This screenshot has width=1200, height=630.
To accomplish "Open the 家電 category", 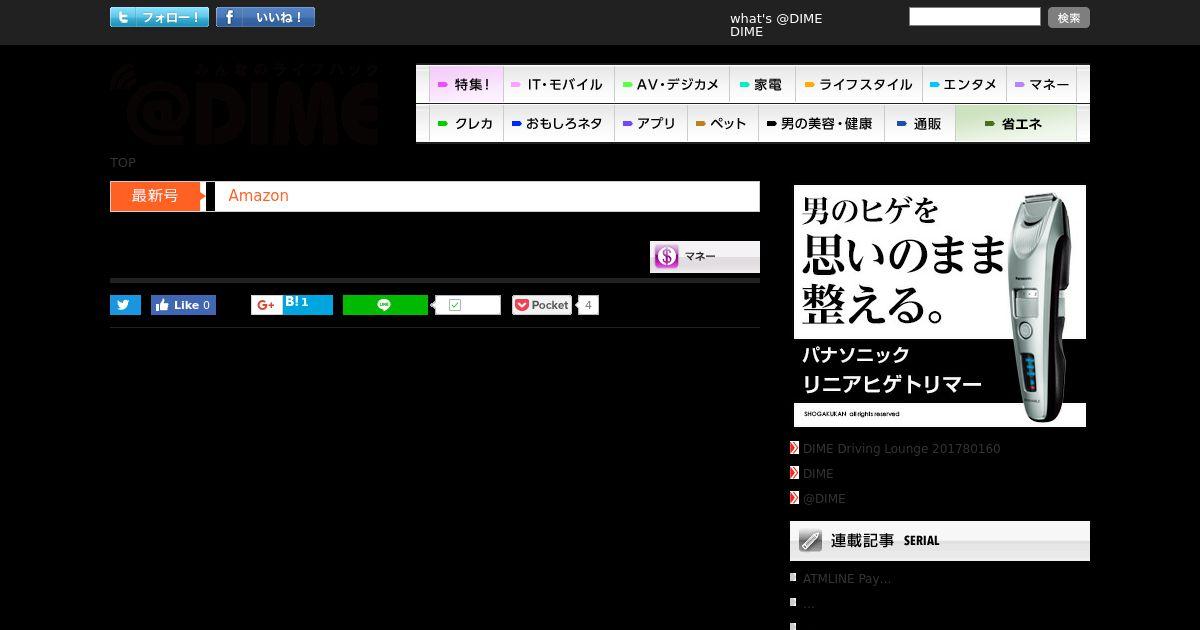I will tap(762, 85).
